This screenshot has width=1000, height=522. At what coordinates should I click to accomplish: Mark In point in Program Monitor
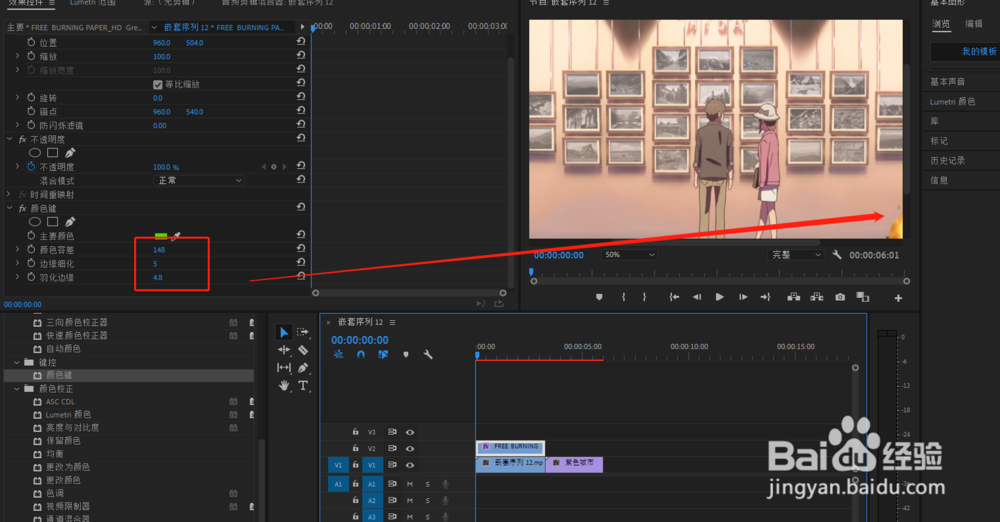tap(623, 297)
